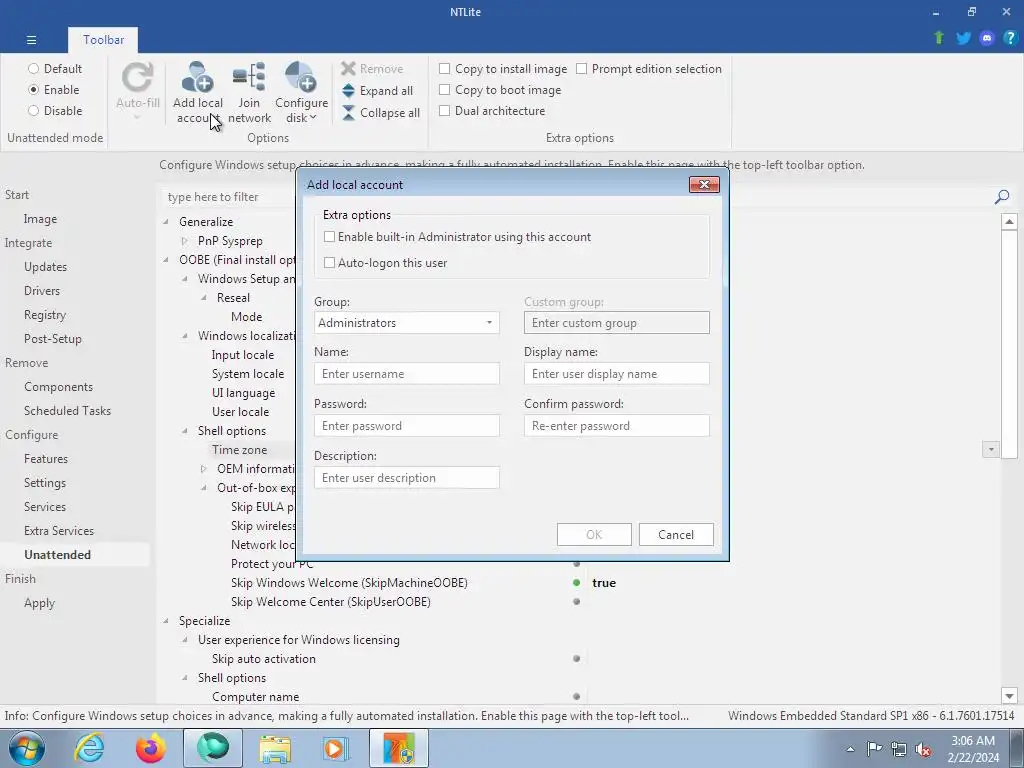Collapse the Reseal tree node
1024x768 pixels.
tap(204, 298)
